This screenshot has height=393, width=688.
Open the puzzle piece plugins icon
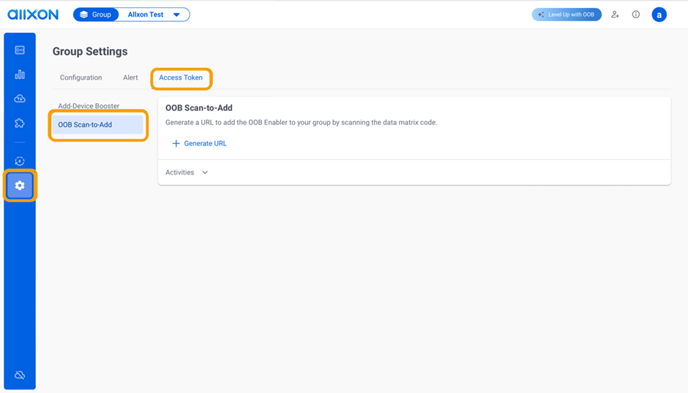[x=20, y=123]
